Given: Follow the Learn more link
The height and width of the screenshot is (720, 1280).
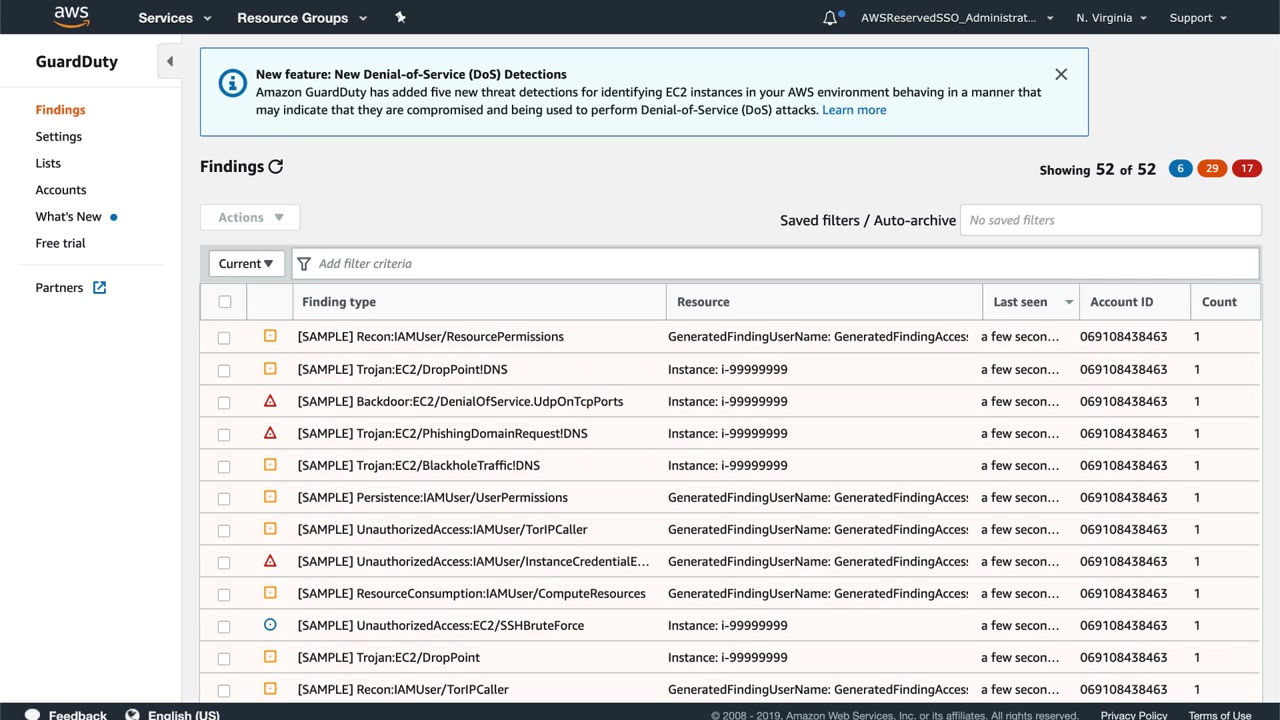Looking at the screenshot, I should 853,110.
